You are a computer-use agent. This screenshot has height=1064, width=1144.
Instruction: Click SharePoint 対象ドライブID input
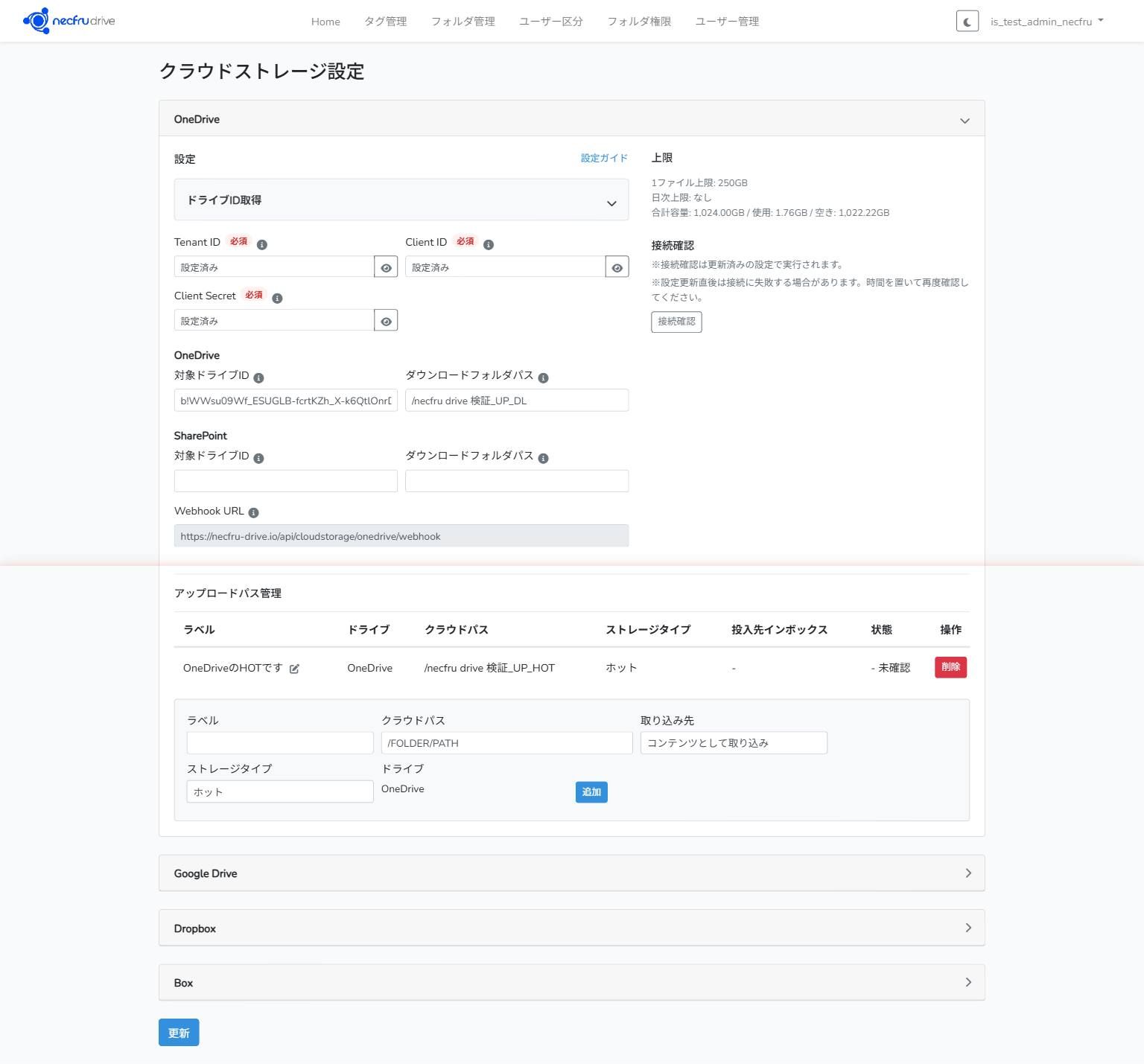click(286, 481)
